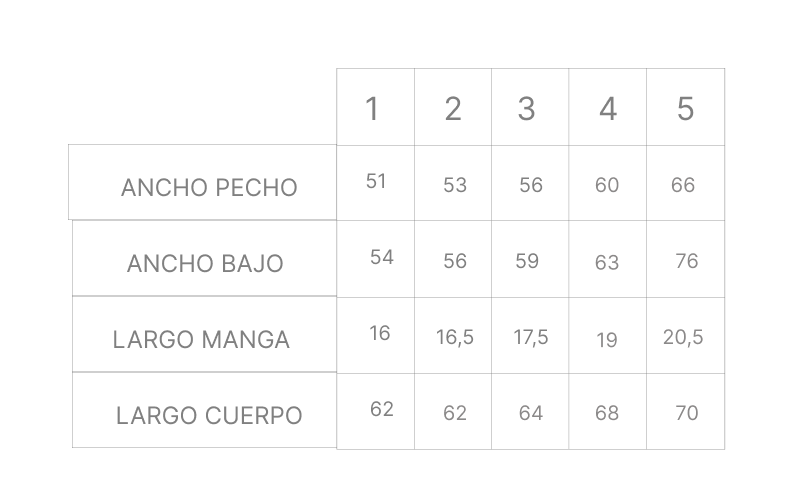Click the LARGO CUERPO value 64
Viewport: 792px width, 500px height.
[x=531, y=413]
